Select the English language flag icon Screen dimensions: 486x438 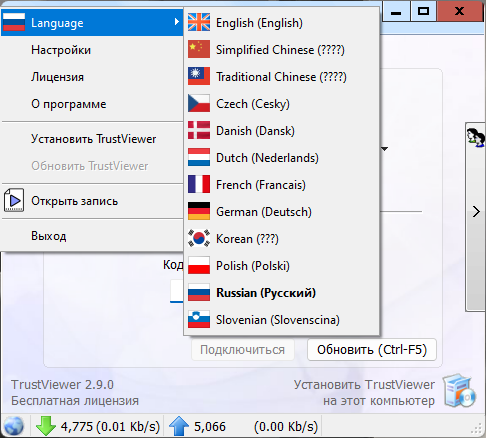click(x=199, y=22)
